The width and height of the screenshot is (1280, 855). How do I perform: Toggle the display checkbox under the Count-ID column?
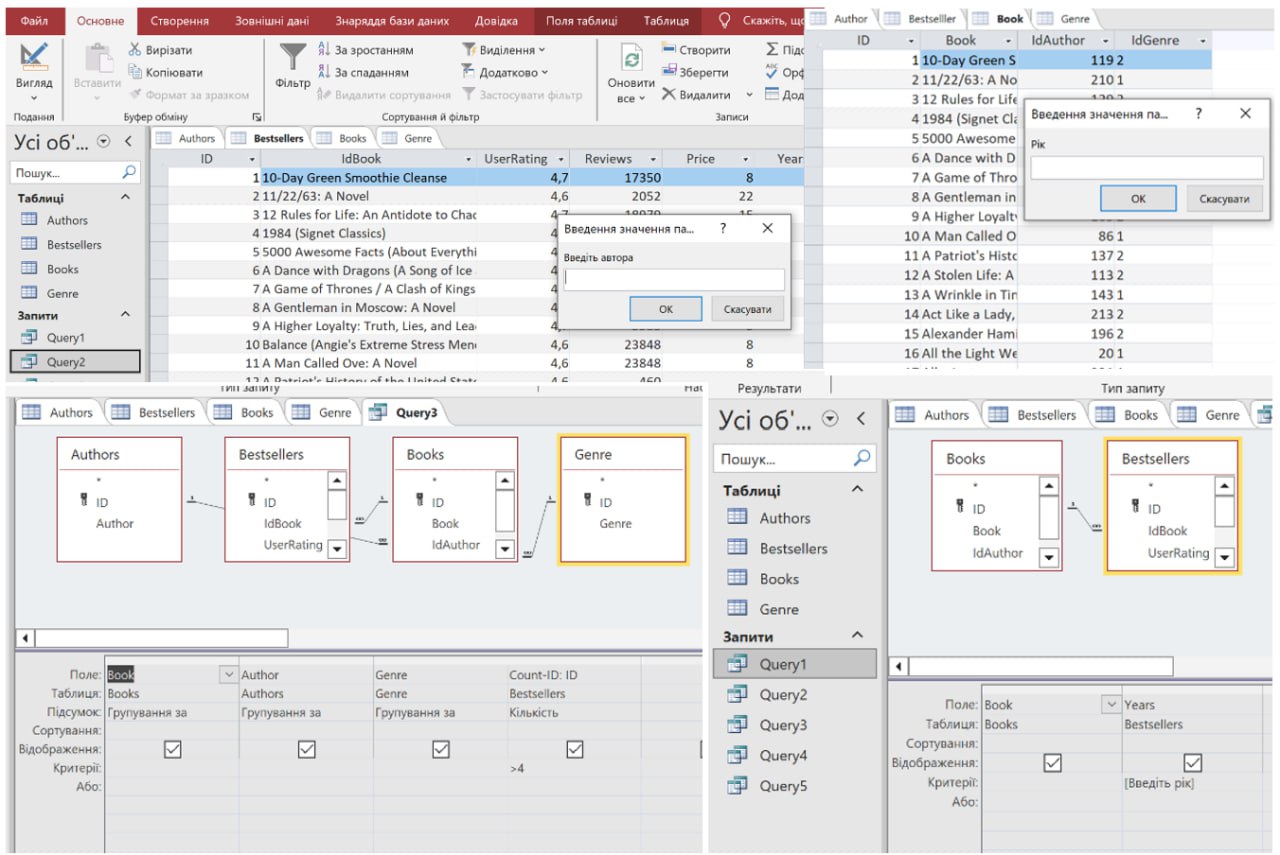coord(575,749)
